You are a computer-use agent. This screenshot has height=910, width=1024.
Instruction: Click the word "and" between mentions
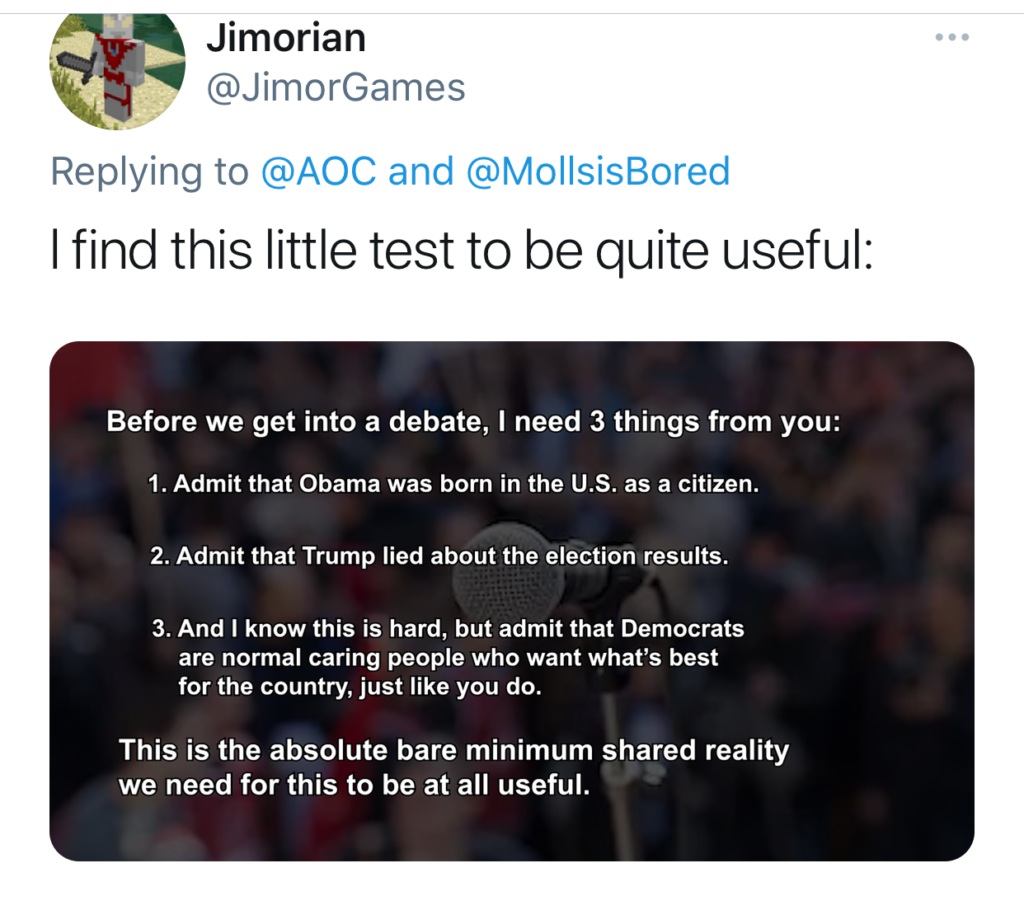(x=421, y=171)
